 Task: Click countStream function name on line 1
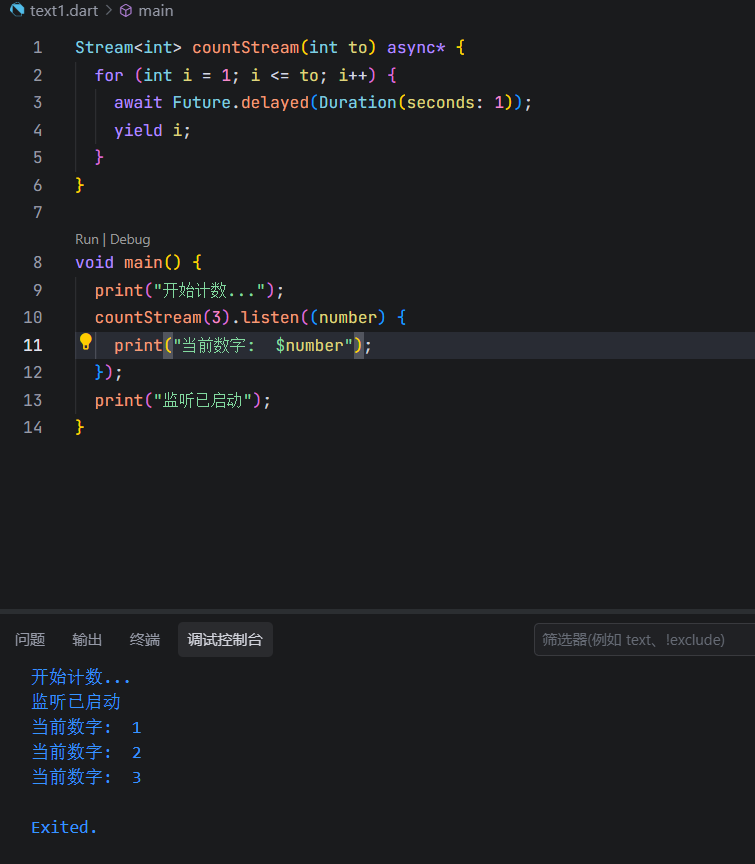click(245, 47)
